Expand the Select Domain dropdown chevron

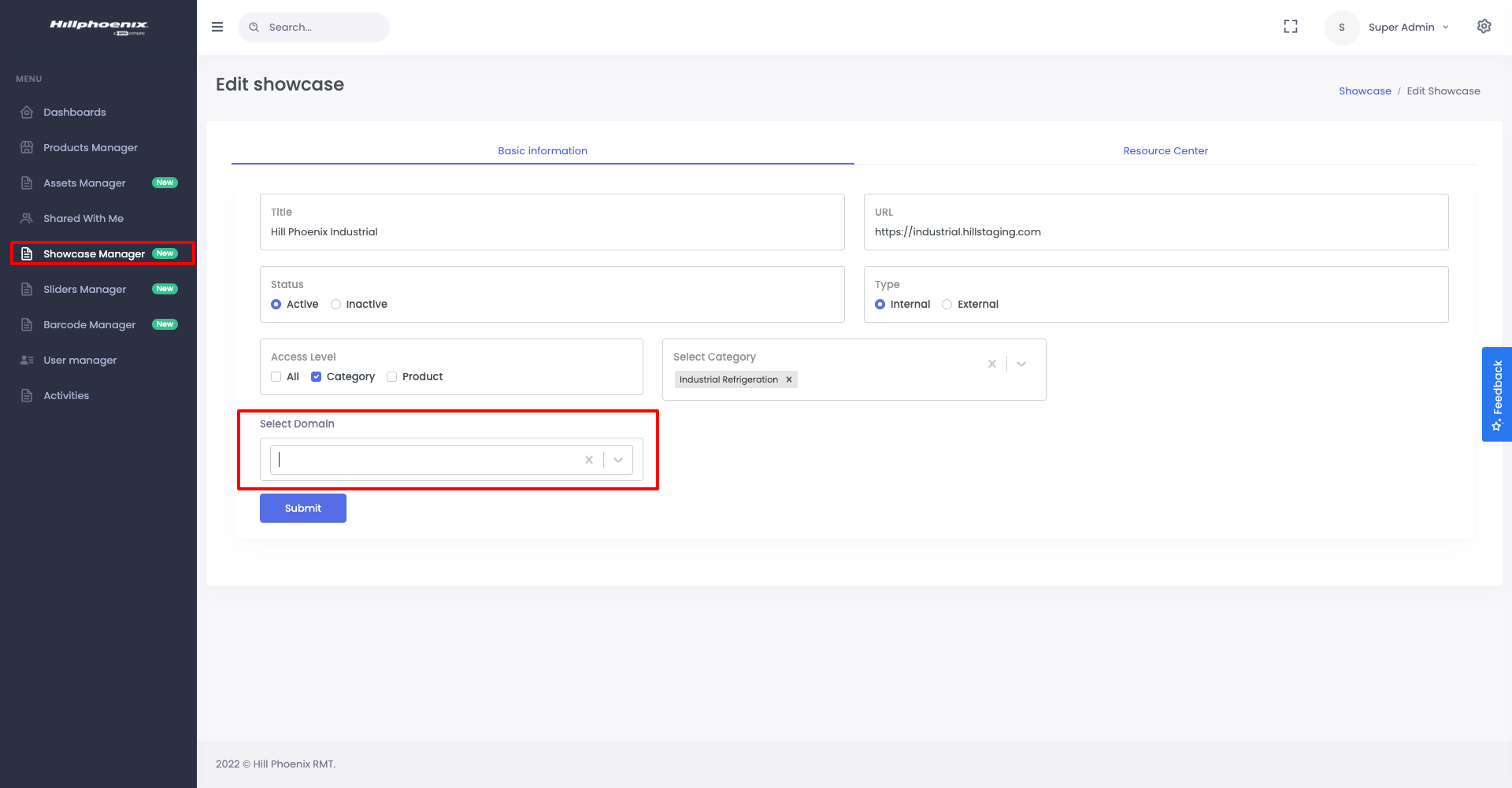(618, 460)
